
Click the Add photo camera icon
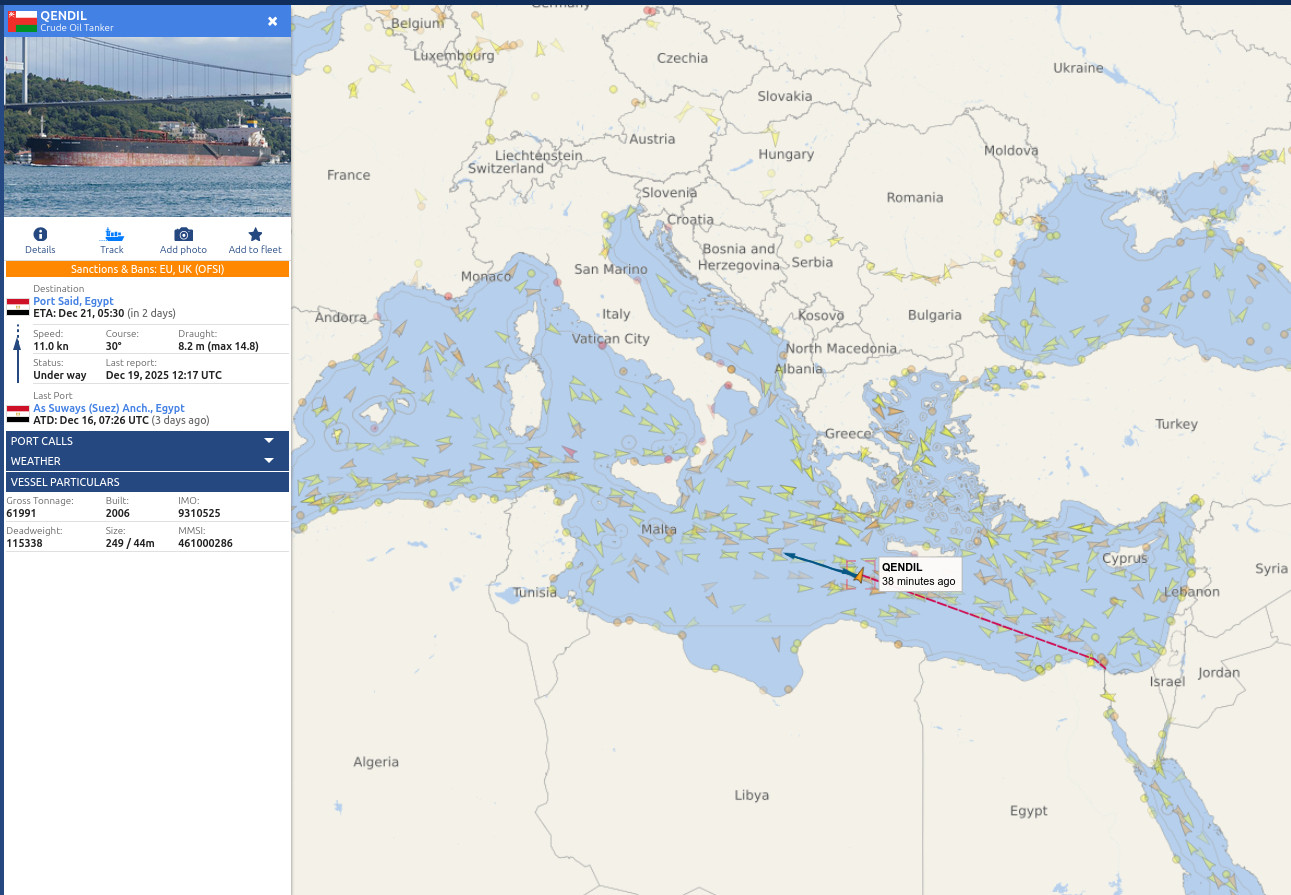click(x=183, y=234)
